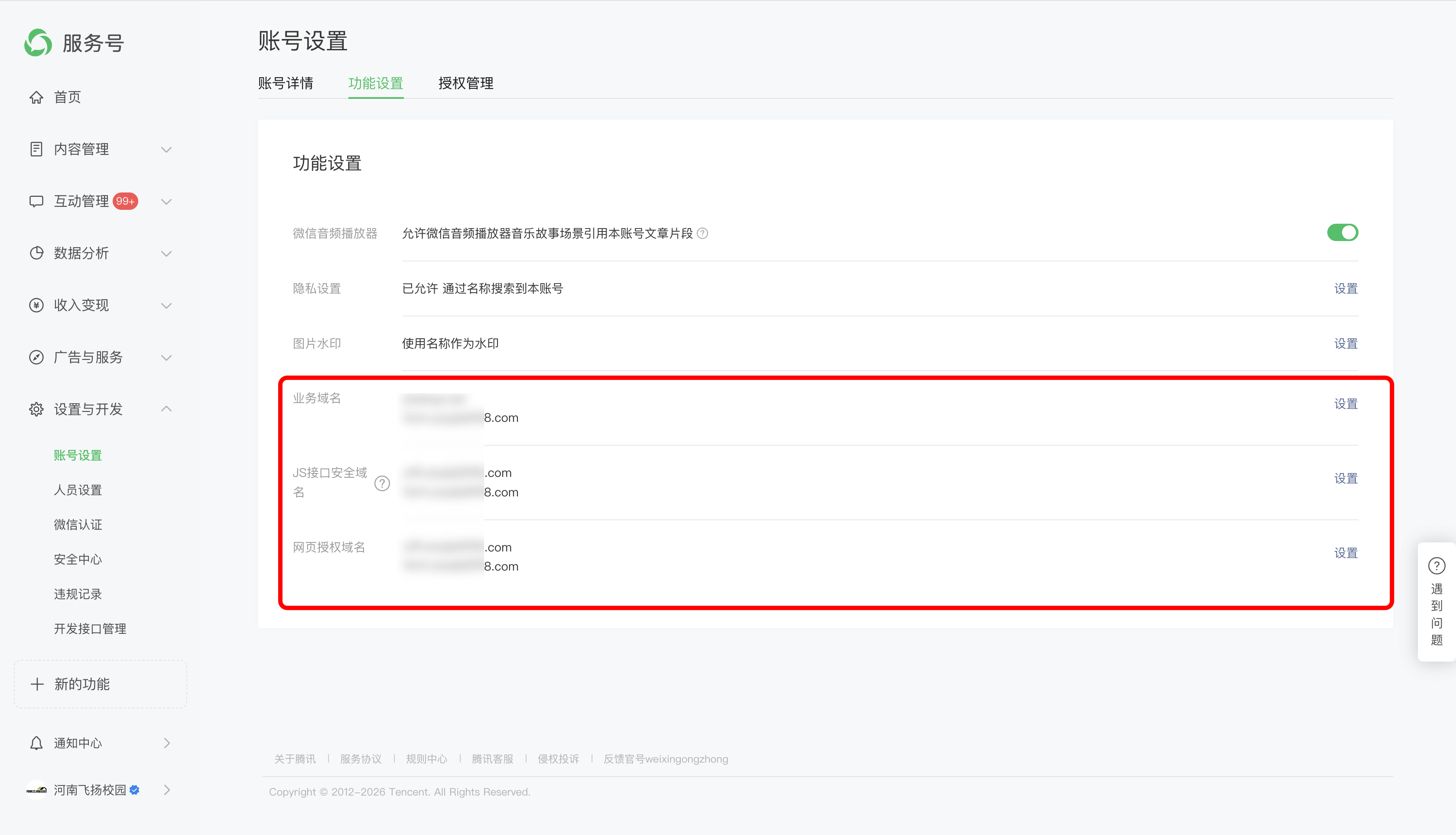Expand the 数据分析 chevron

pyautogui.click(x=166, y=254)
